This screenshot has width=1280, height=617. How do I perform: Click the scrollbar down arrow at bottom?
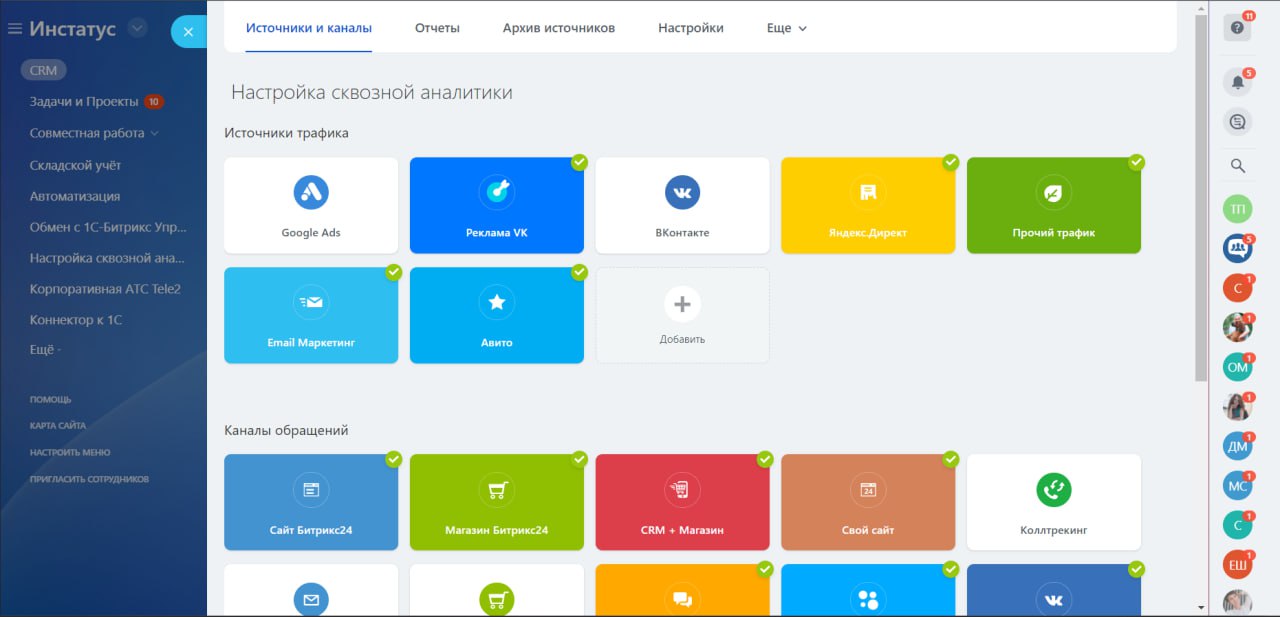(x=1201, y=607)
